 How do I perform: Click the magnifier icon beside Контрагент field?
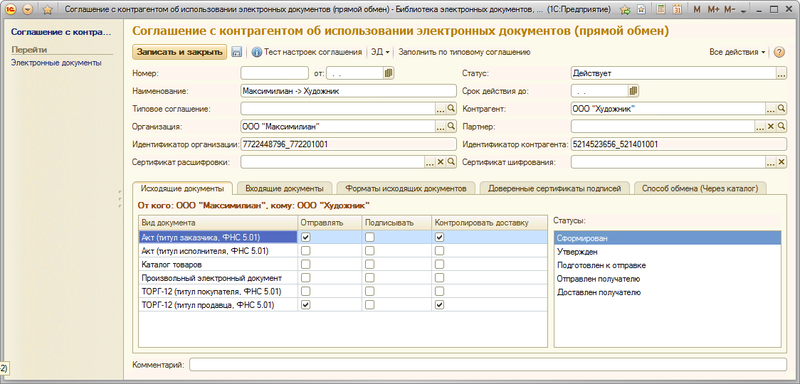(781, 108)
